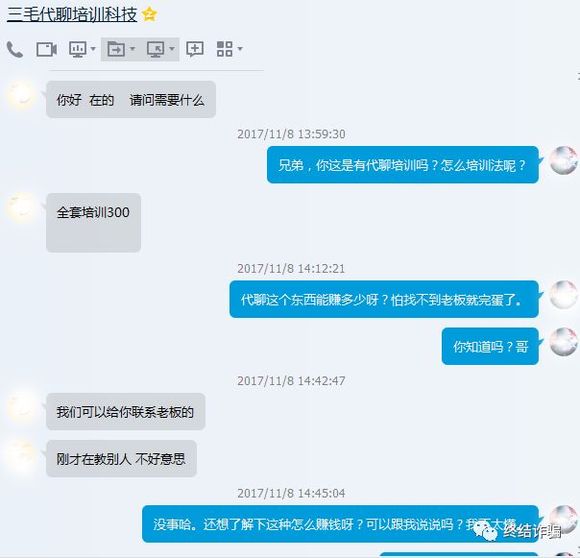The height and width of the screenshot is (558, 580).
Task: Expand the dropdown arrow beside the apps grid icon
Action: pyautogui.click(x=240, y=49)
